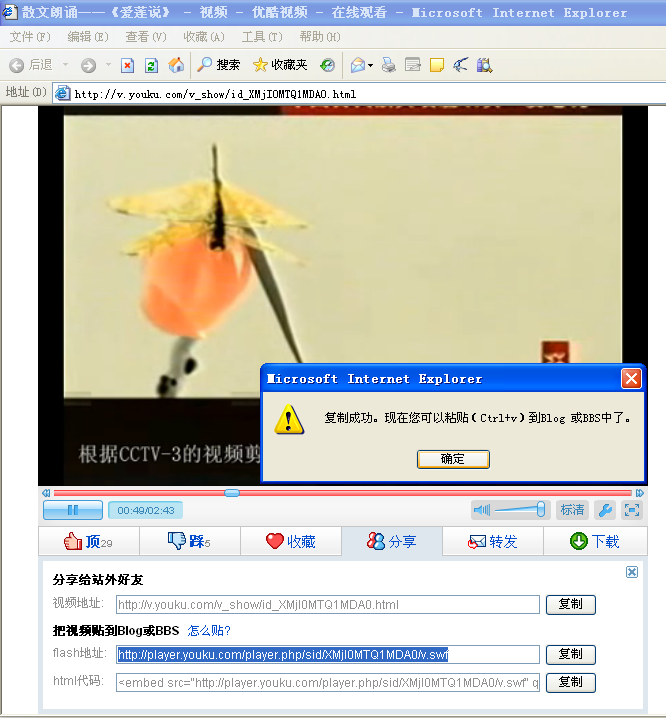Viewport: 666px width, 718px height.
Task: Expand the Forward button dropdown arrow
Action: click(x=107, y=65)
